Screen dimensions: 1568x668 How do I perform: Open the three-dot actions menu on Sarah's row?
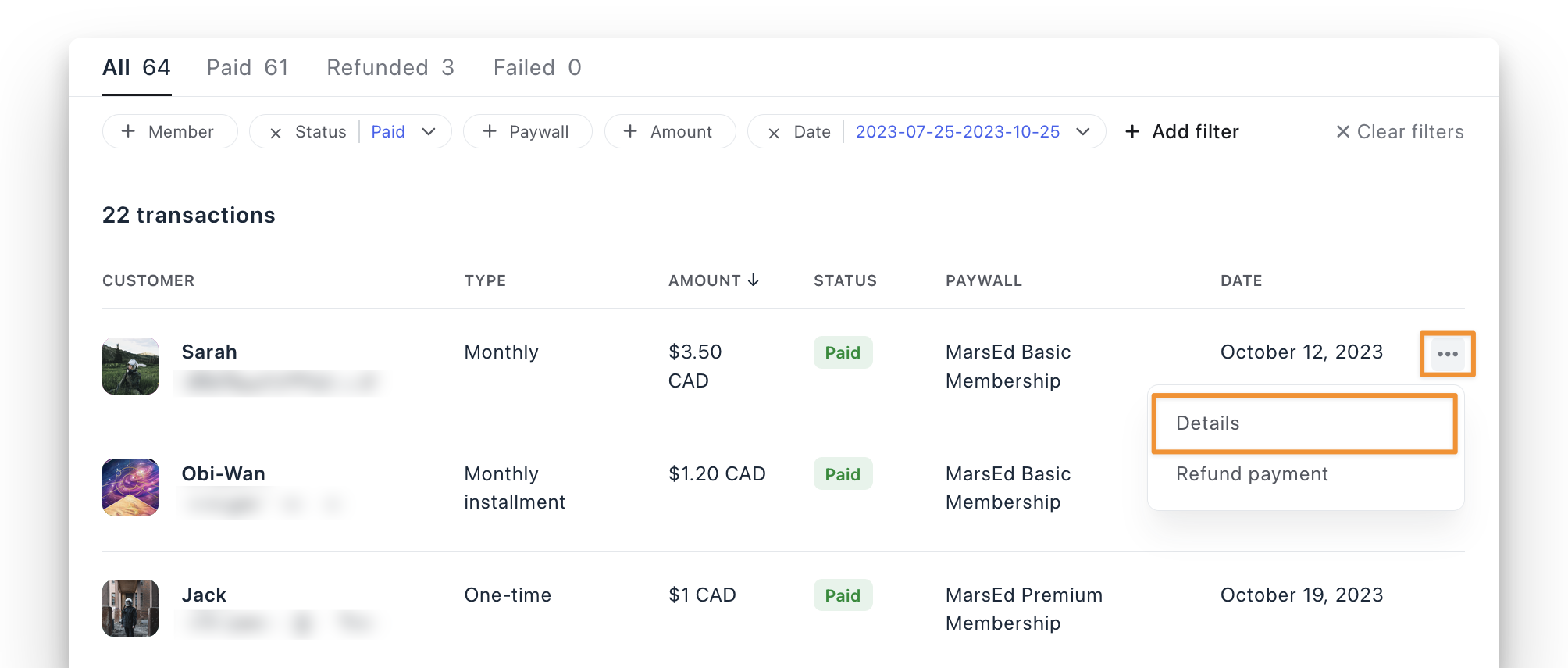tap(1448, 353)
